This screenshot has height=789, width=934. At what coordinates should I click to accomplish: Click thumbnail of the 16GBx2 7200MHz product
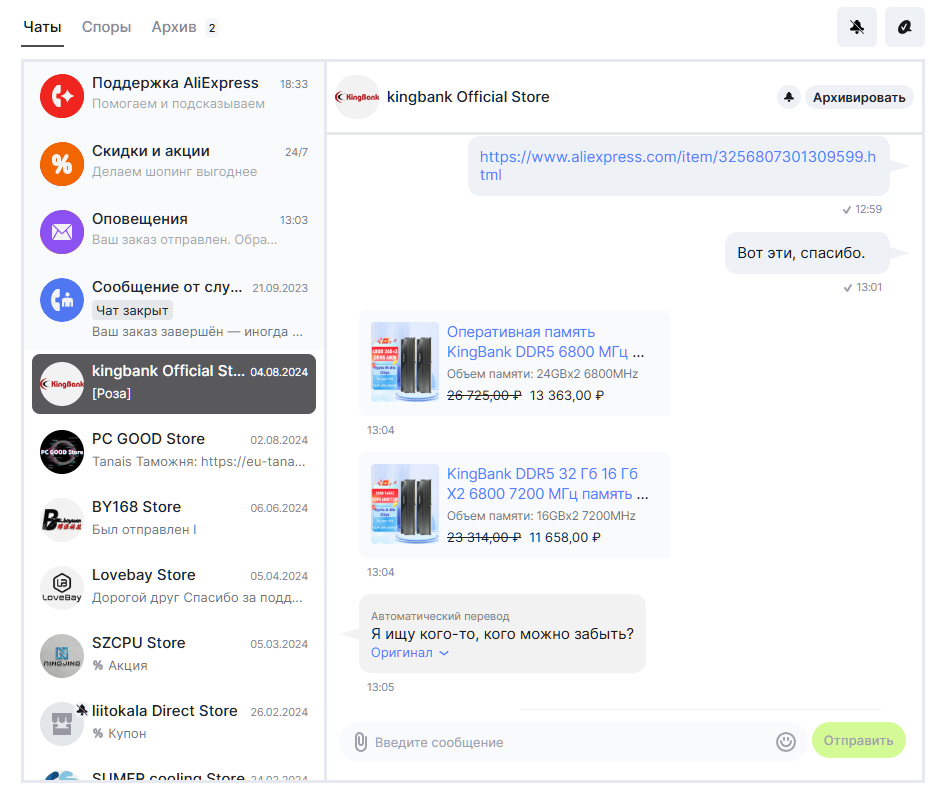coord(405,504)
